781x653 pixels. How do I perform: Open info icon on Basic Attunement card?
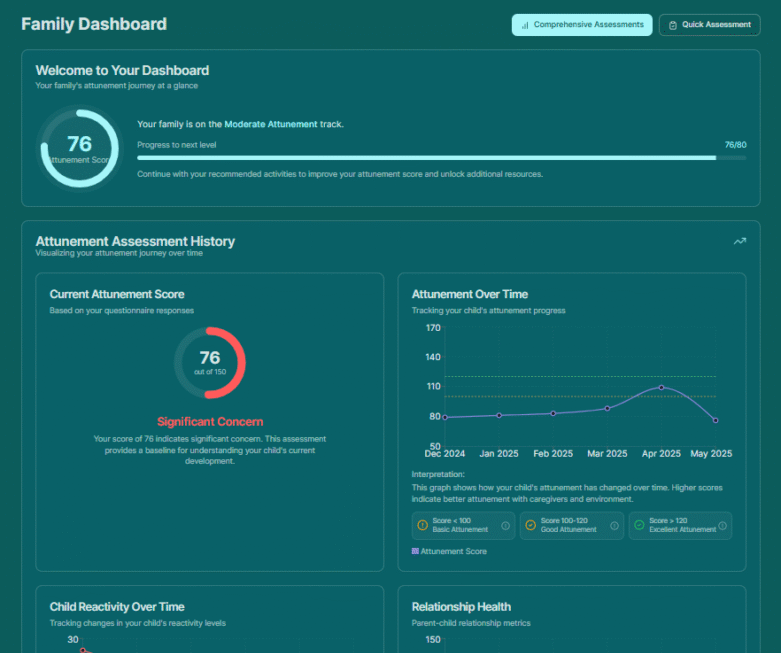(506, 525)
